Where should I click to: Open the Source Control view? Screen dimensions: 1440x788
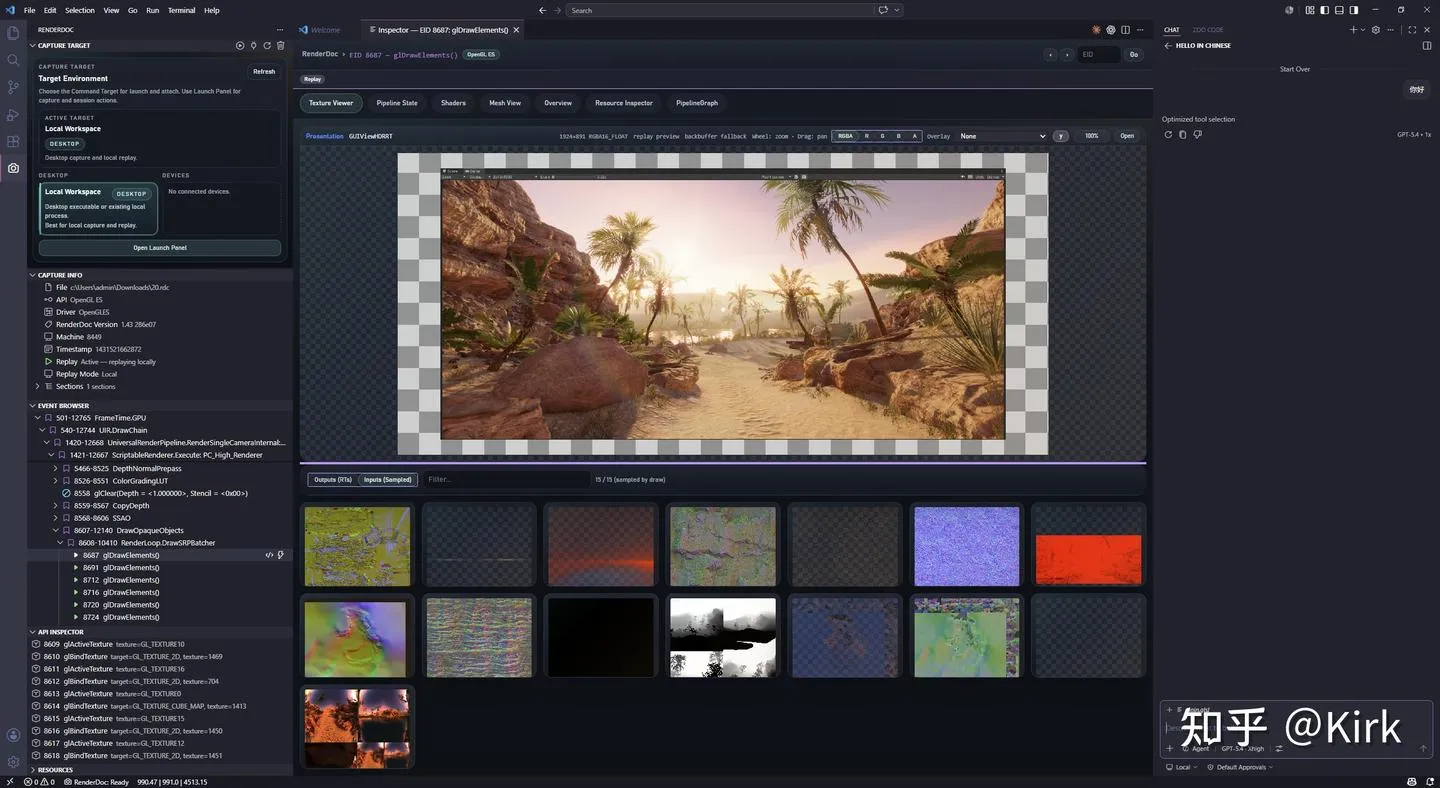point(13,87)
